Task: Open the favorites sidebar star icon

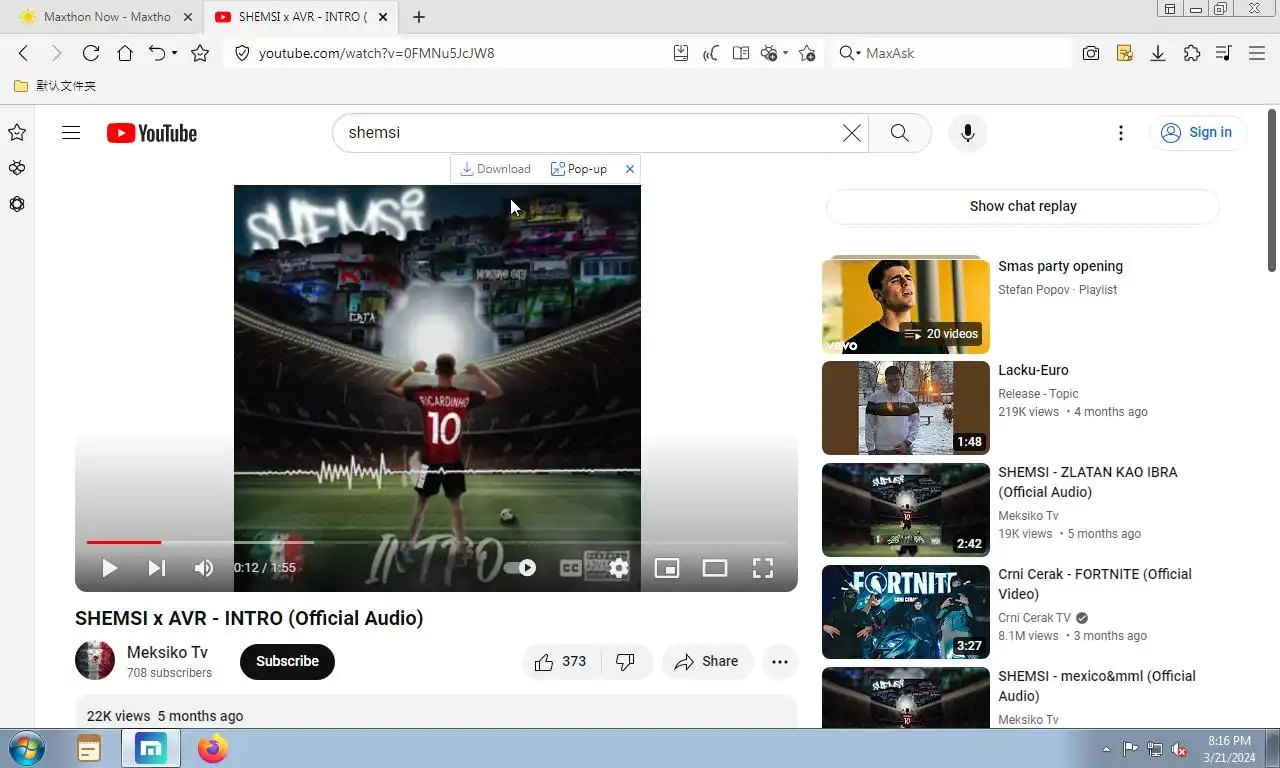Action: pyautogui.click(x=17, y=132)
